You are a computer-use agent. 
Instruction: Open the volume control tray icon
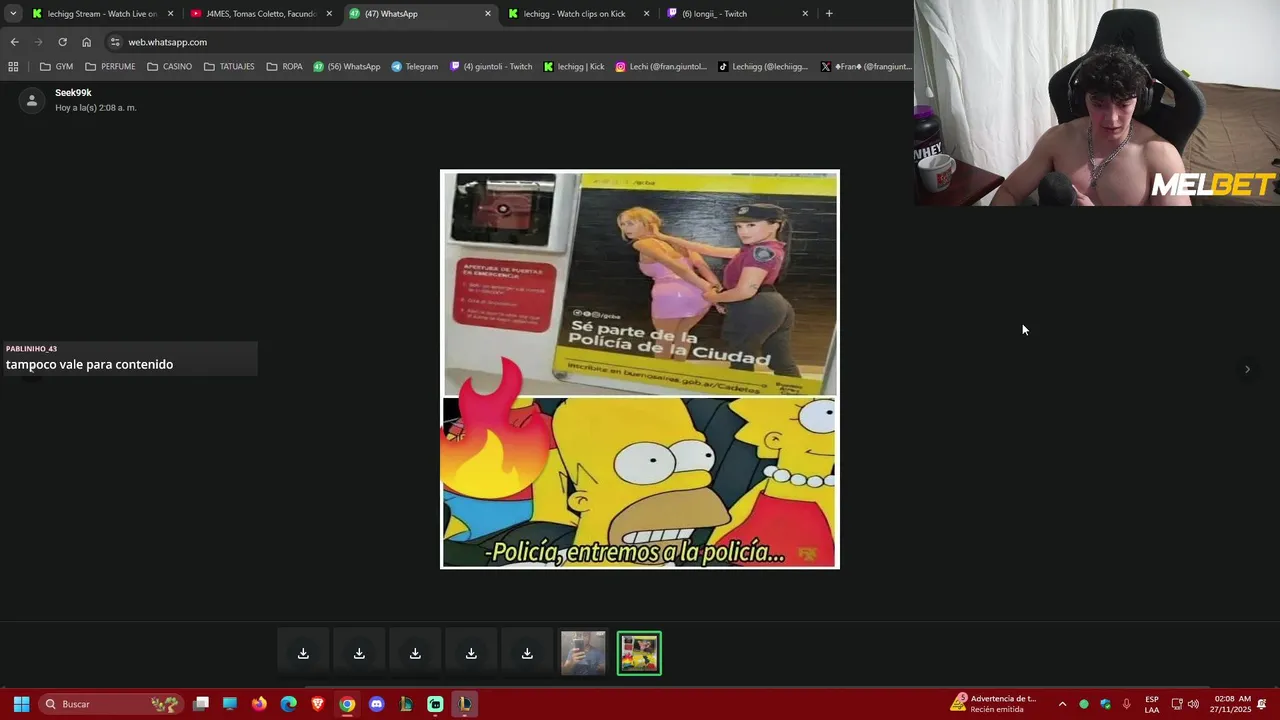(1193, 704)
